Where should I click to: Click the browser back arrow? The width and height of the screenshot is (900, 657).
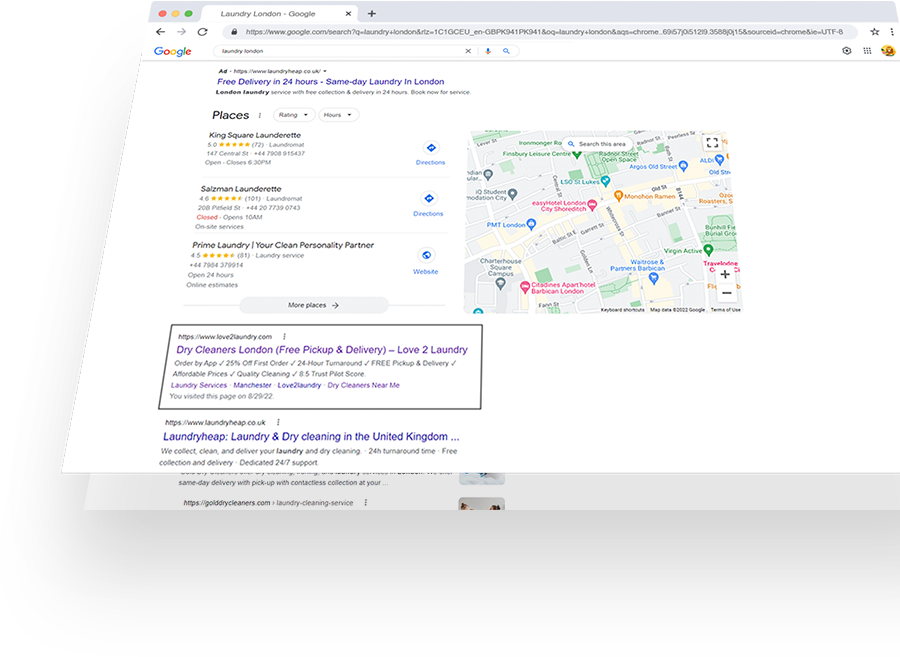(x=160, y=32)
